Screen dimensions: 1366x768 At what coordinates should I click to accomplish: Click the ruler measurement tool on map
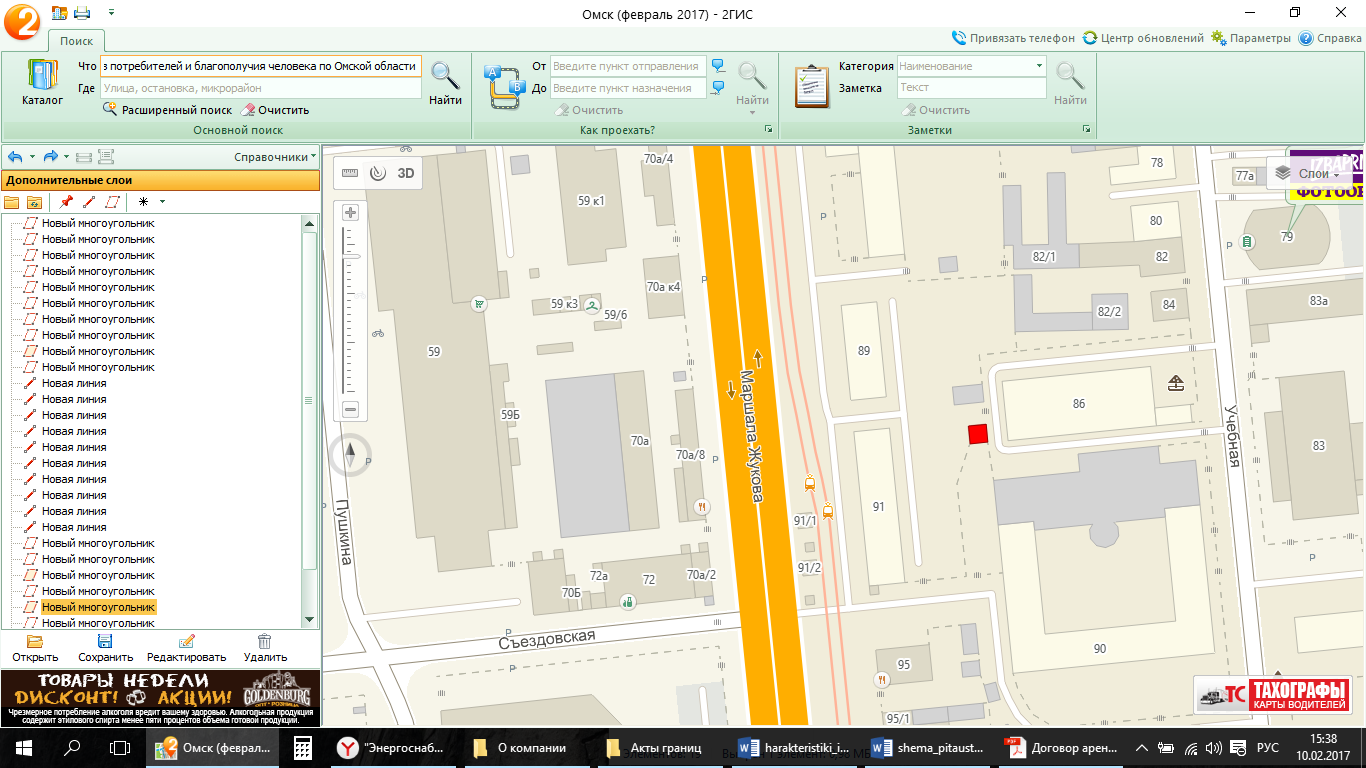(349, 173)
